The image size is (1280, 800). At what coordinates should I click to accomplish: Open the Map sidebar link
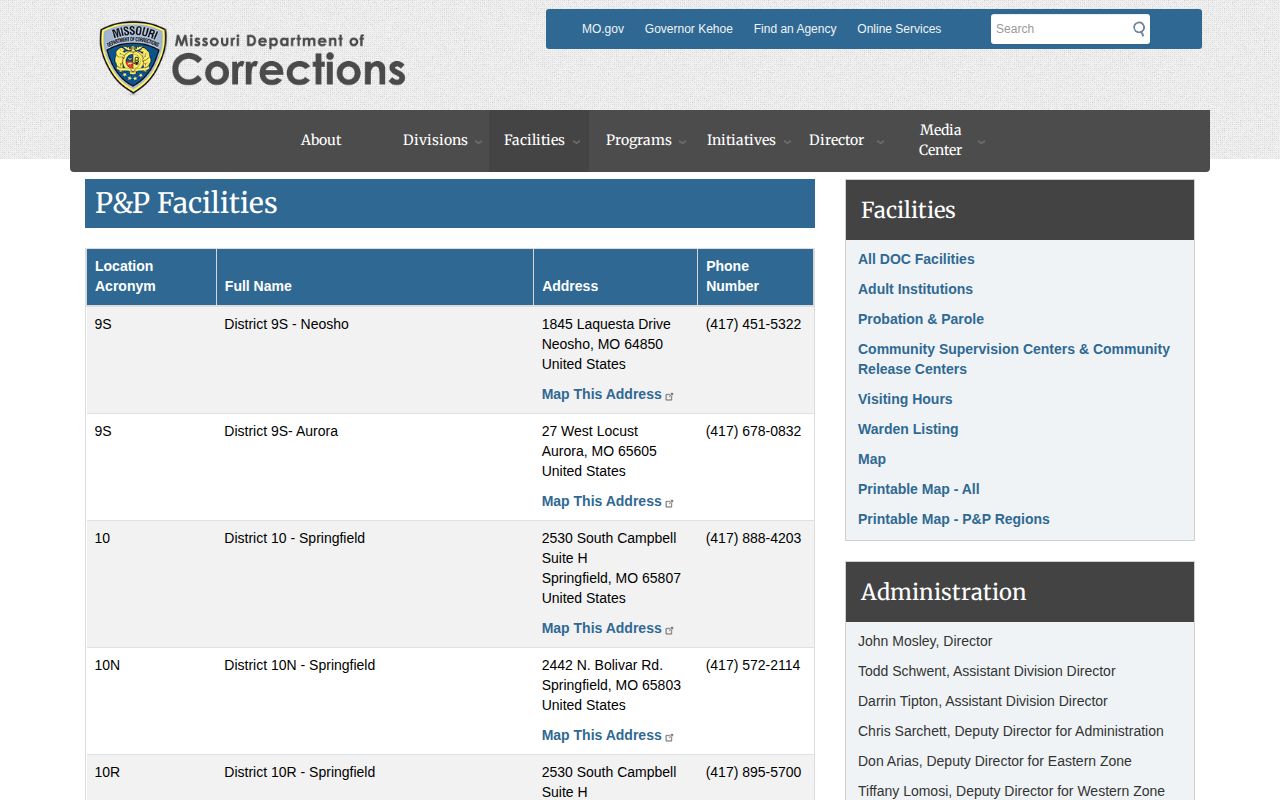pyautogui.click(x=872, y=459)
